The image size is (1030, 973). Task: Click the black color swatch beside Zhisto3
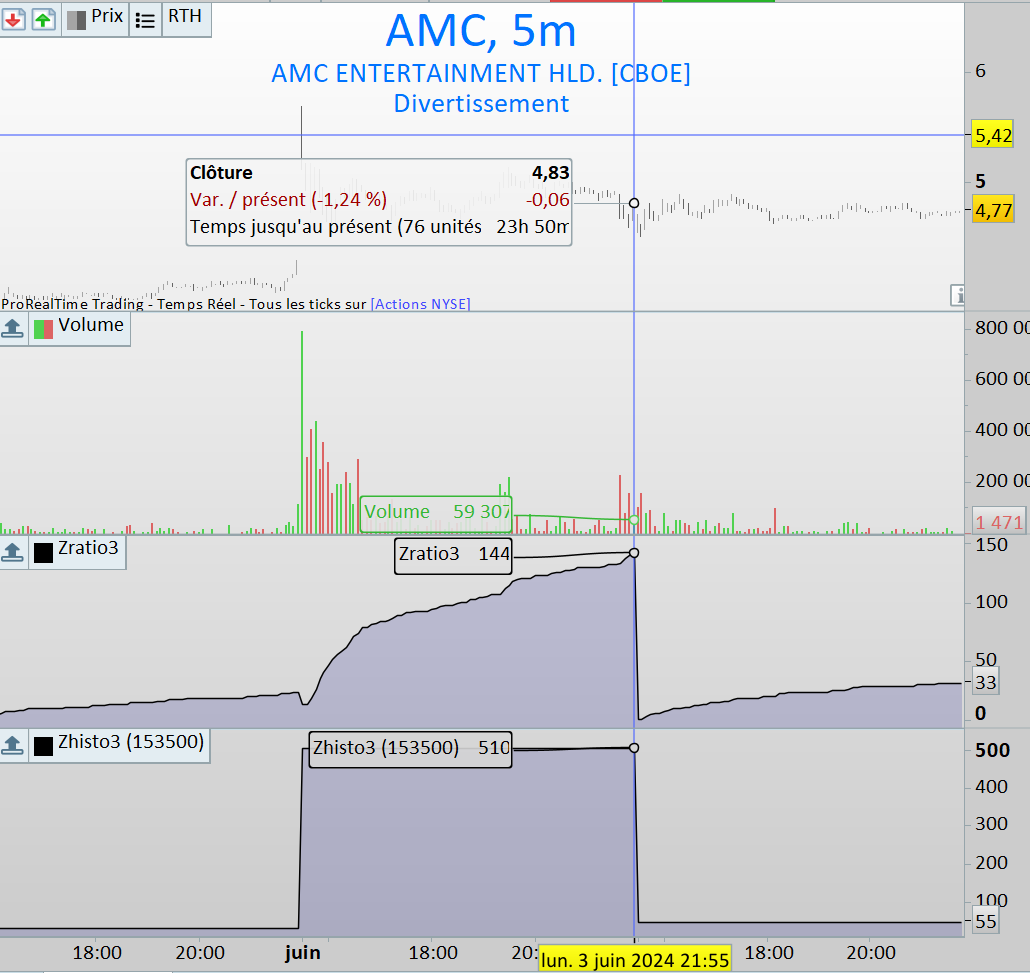[43, 746]
